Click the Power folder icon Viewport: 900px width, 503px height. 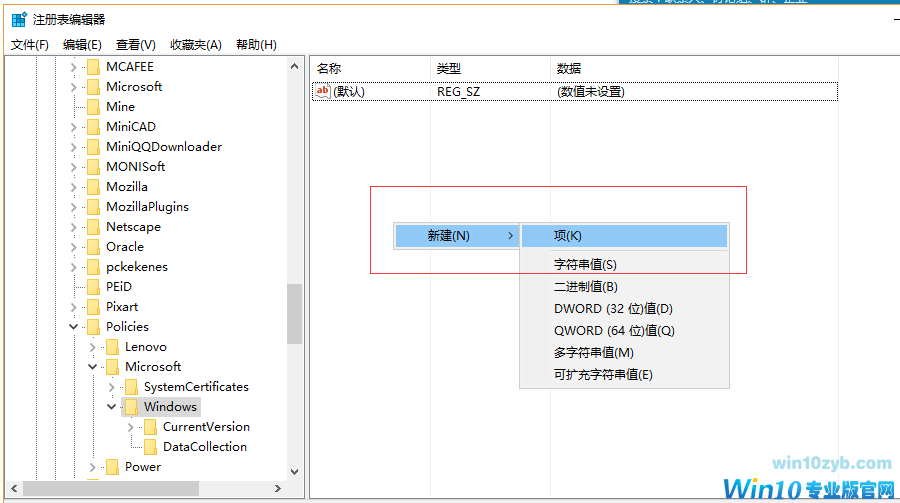point(112,467)
